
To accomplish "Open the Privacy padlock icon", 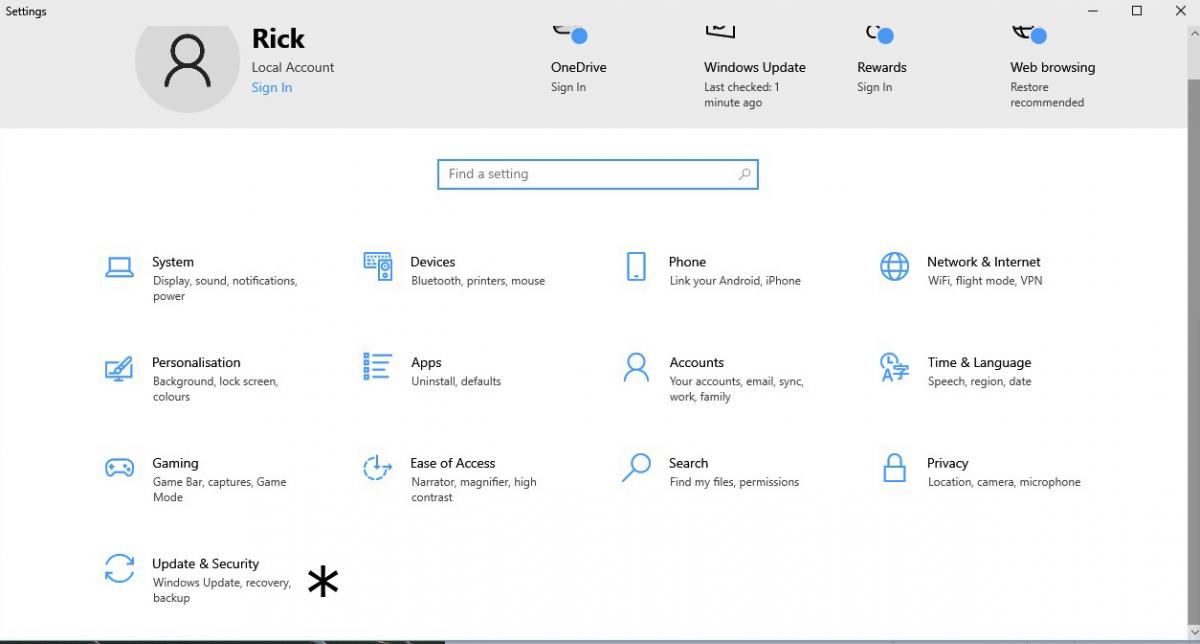I will pos(895,467).
